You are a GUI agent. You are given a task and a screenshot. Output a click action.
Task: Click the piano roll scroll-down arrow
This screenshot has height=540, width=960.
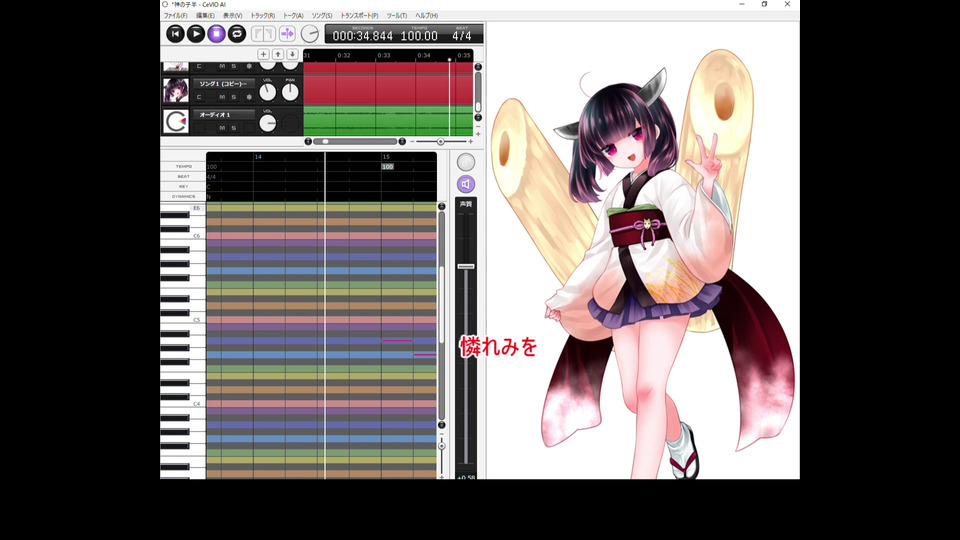click(x=441, y=425)
